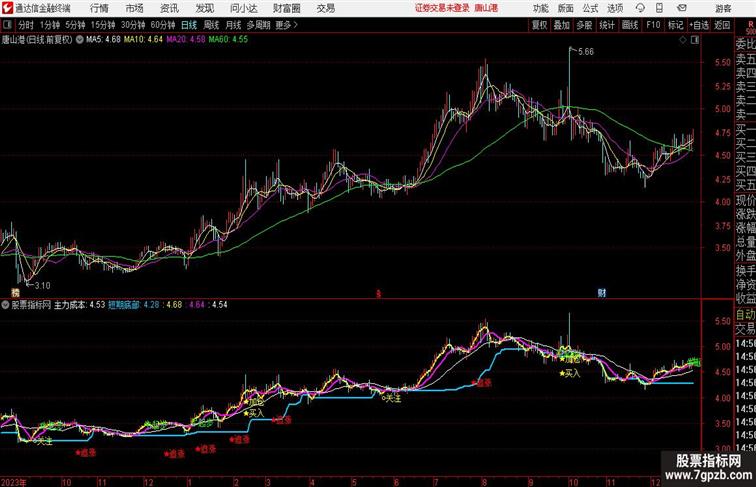Click the MA60: 4.55 label

(228, 40)
